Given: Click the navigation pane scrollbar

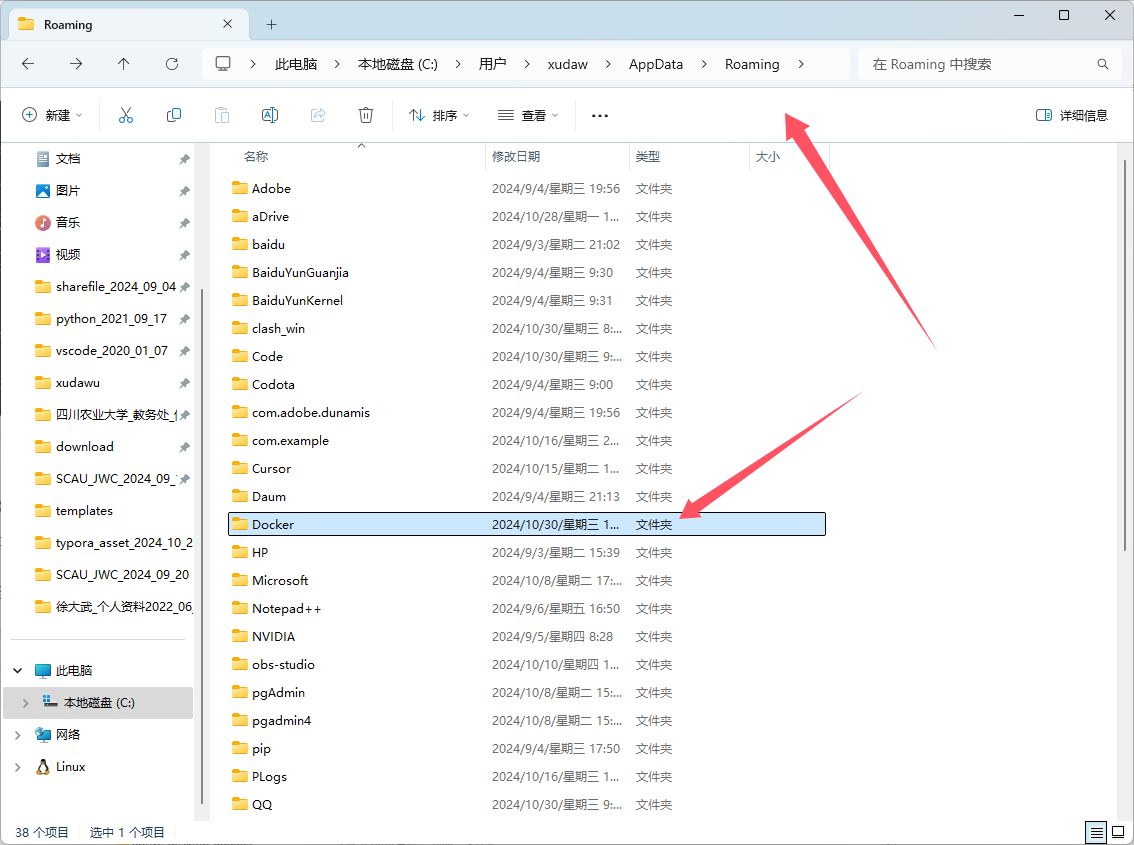Looking at the screenshot, I should coord(202,546).
